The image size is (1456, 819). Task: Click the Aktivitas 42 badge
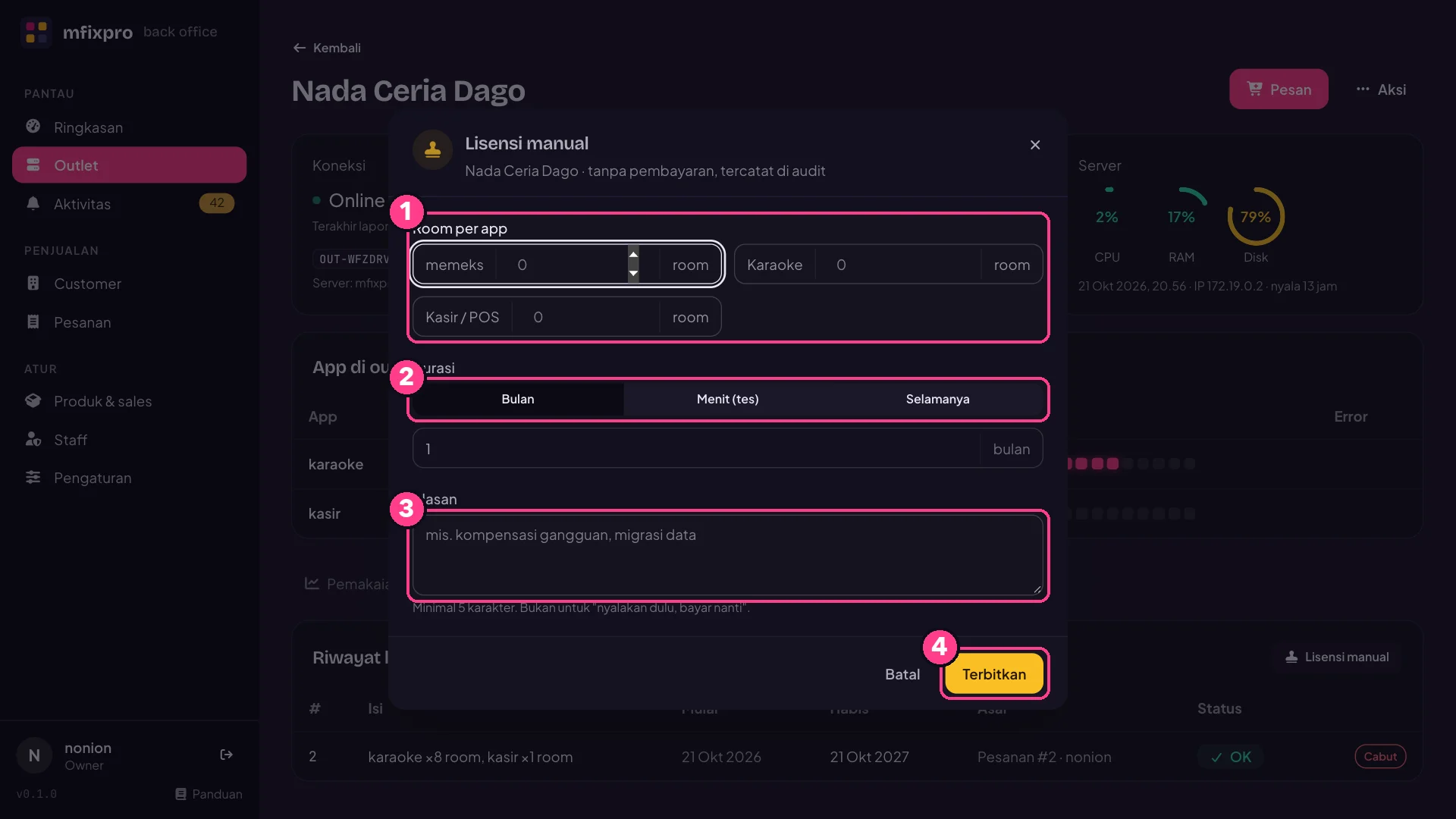pos(217,203)
